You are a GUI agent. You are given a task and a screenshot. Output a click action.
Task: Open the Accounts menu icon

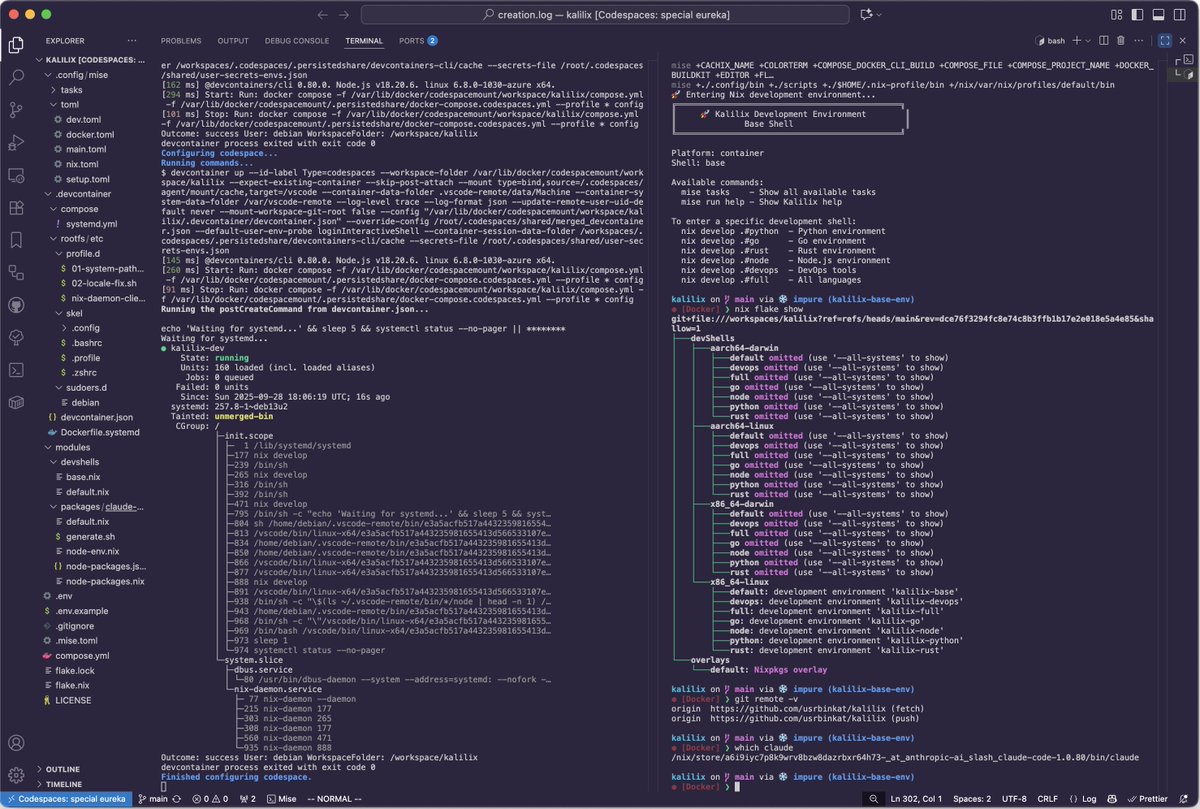point(16,744)
